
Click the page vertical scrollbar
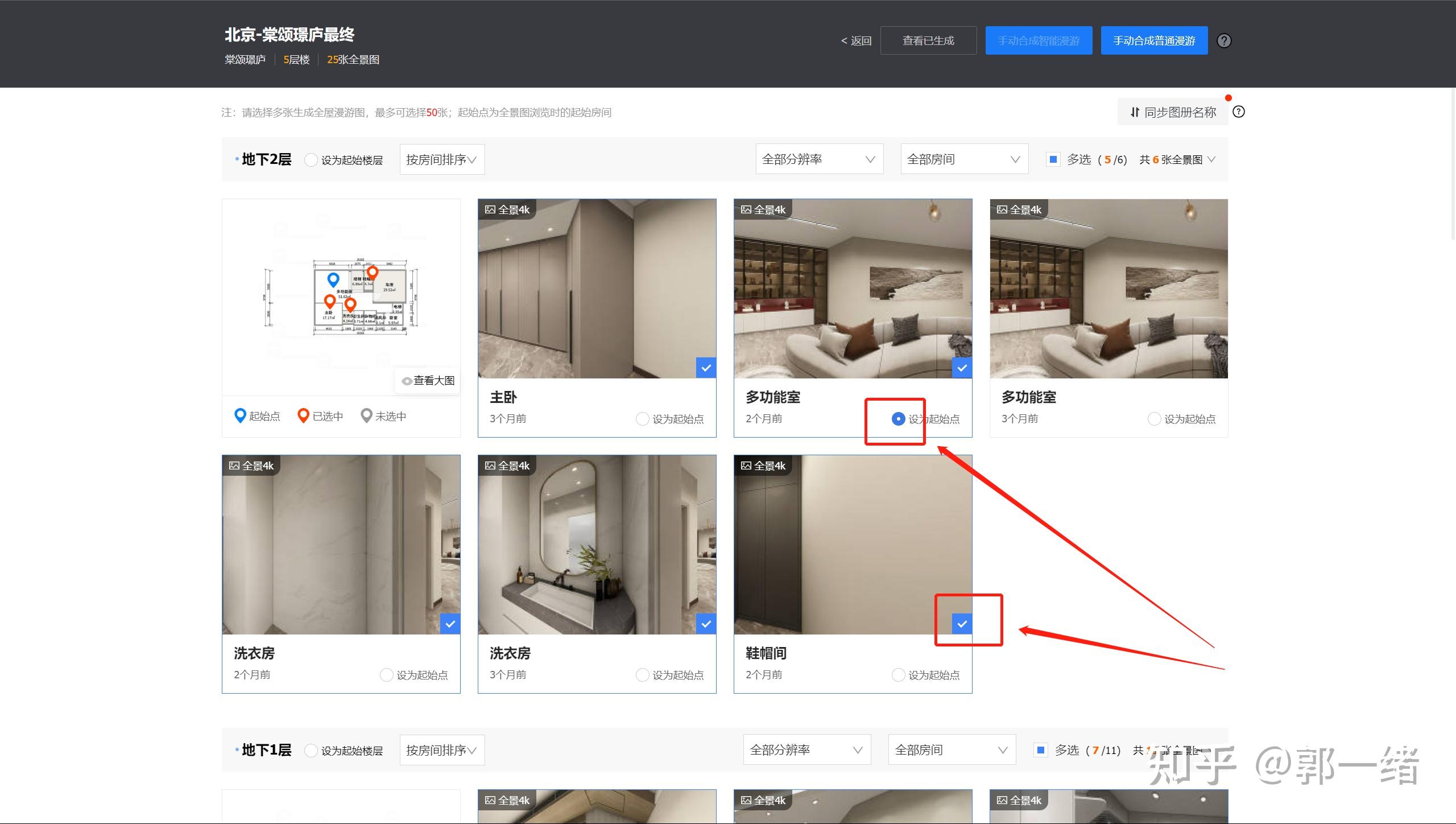1453,165
